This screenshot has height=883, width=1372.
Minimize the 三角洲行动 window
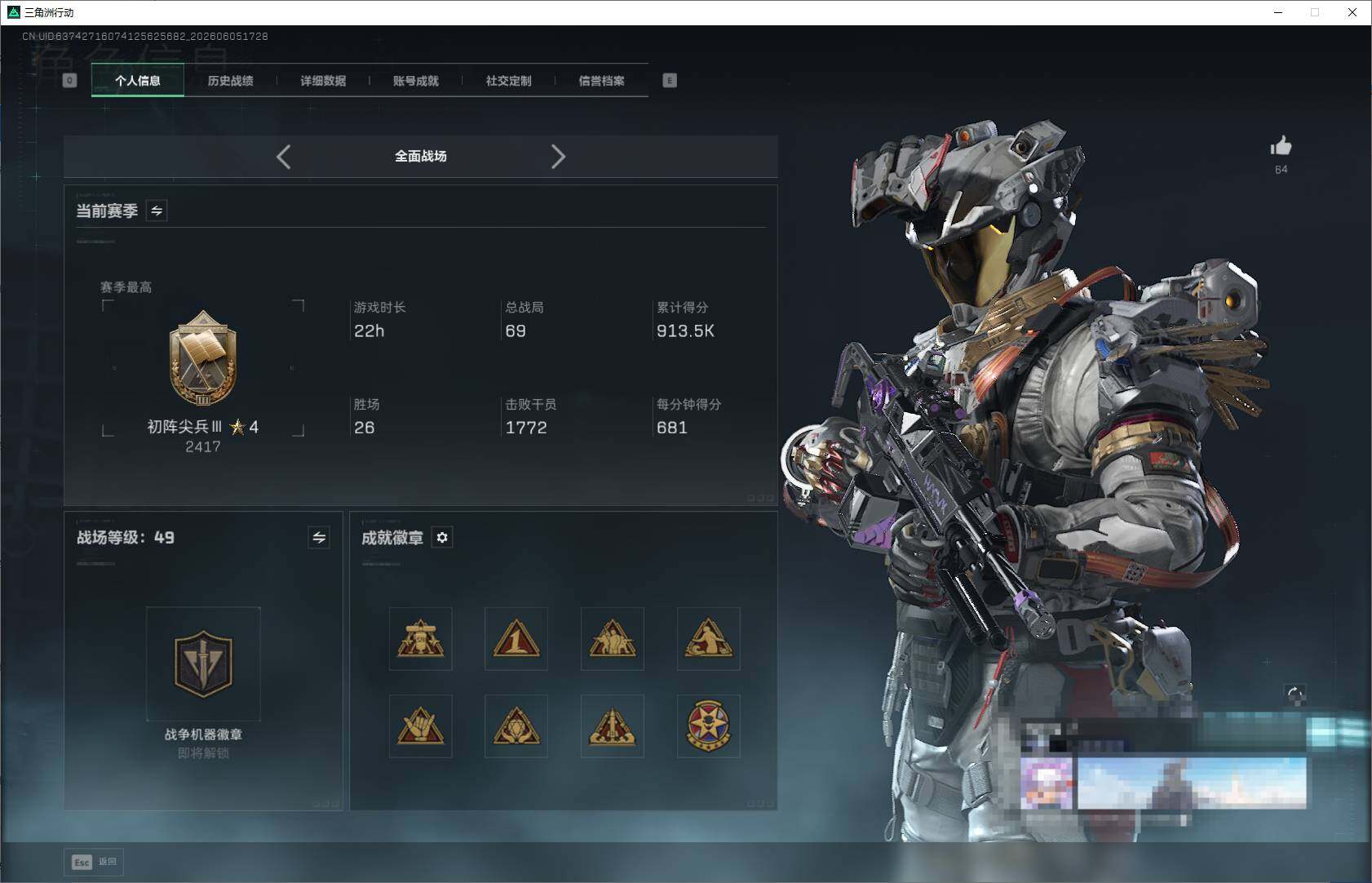coord(1278,12)
